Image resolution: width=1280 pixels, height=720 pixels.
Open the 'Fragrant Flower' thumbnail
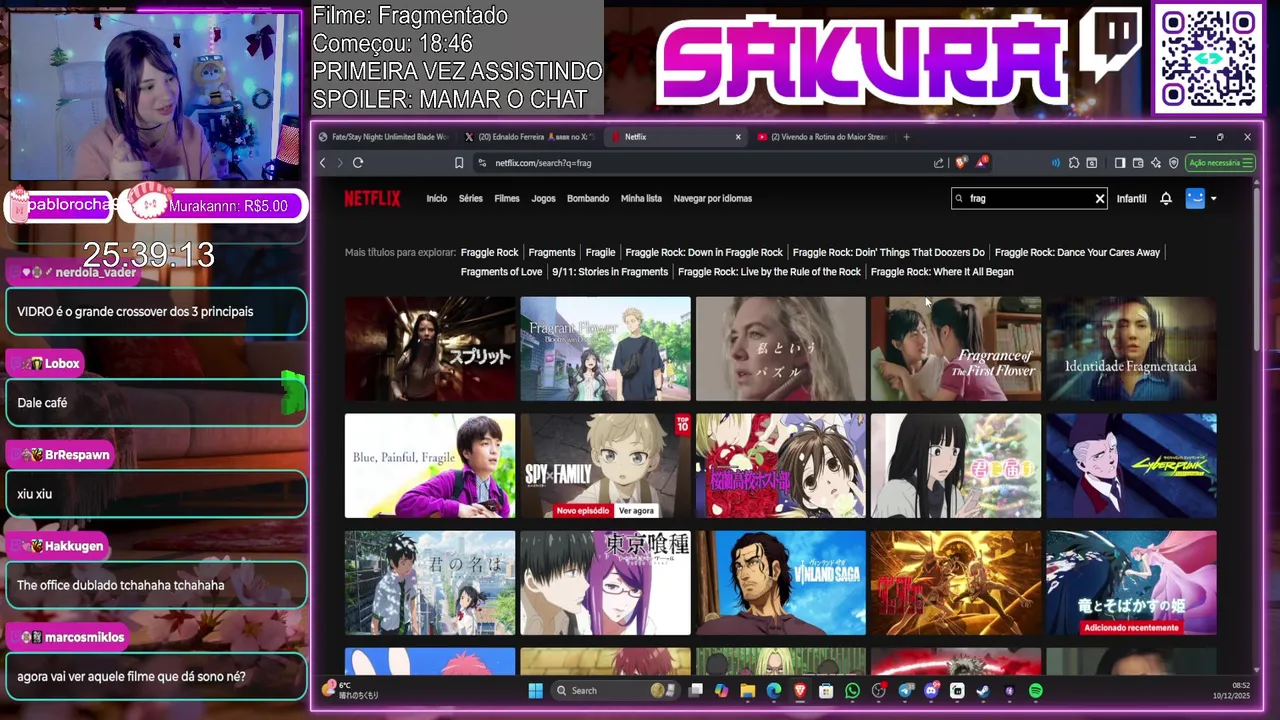click(x=605, y=348)
